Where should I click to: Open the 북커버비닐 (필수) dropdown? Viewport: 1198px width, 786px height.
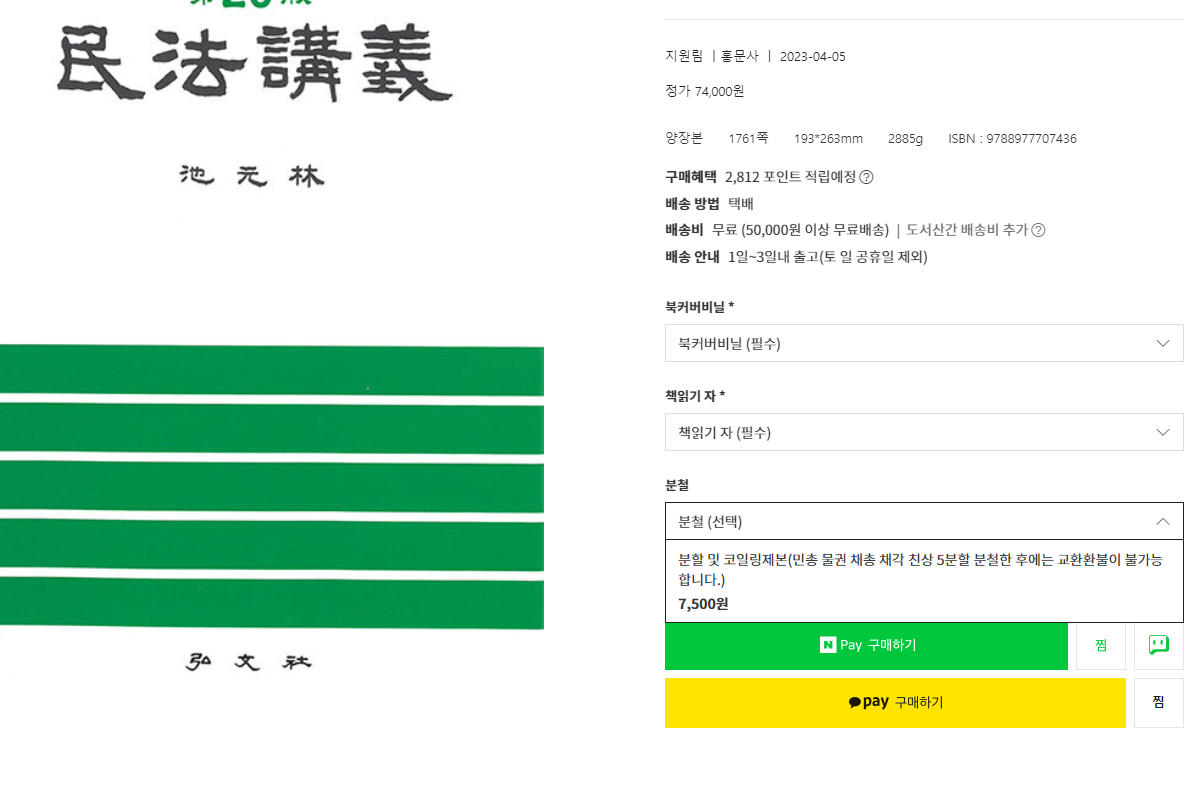pyautogui.click(x=923, y=343)
